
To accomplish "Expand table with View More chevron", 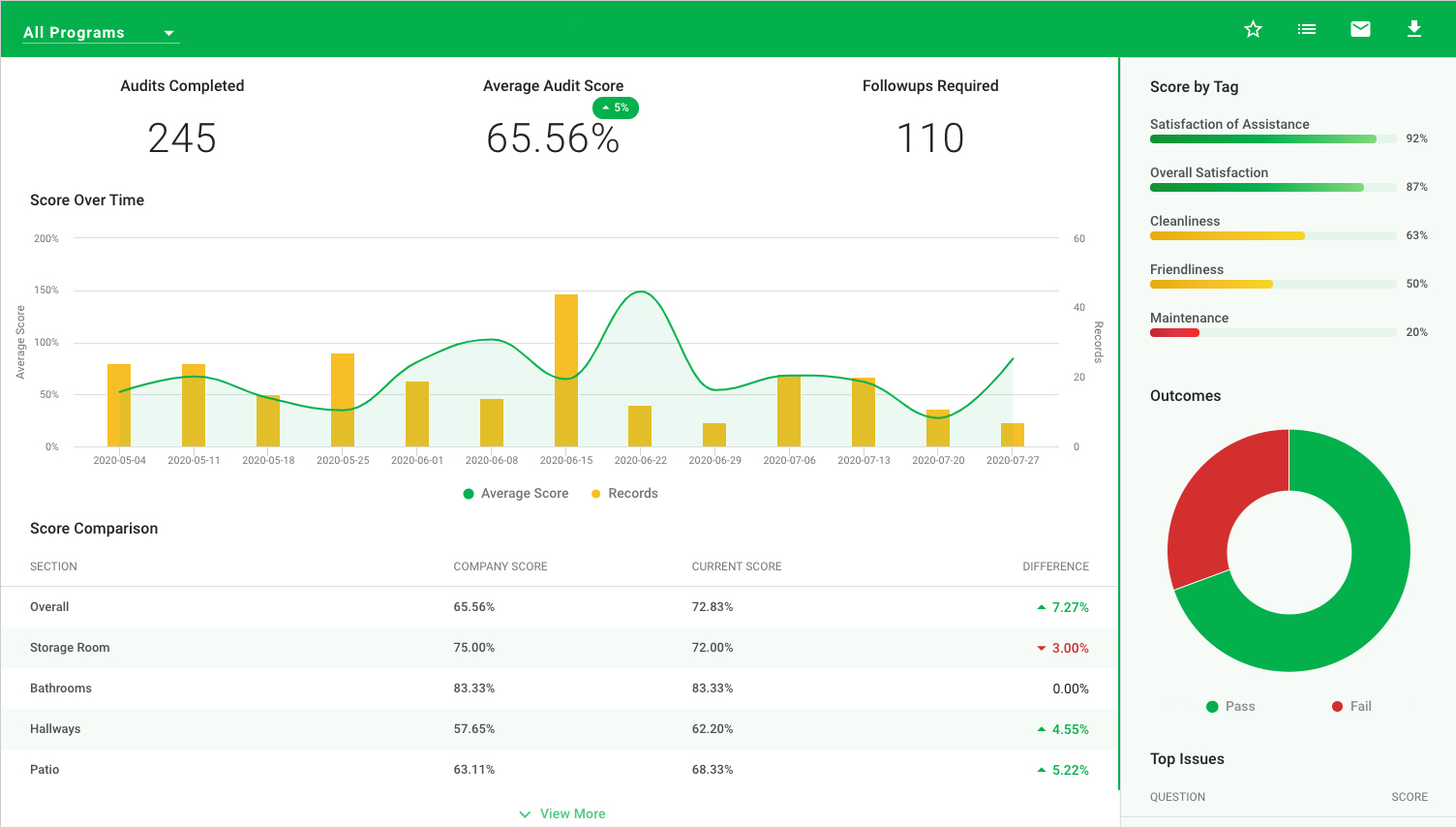I will coord(525,814).
